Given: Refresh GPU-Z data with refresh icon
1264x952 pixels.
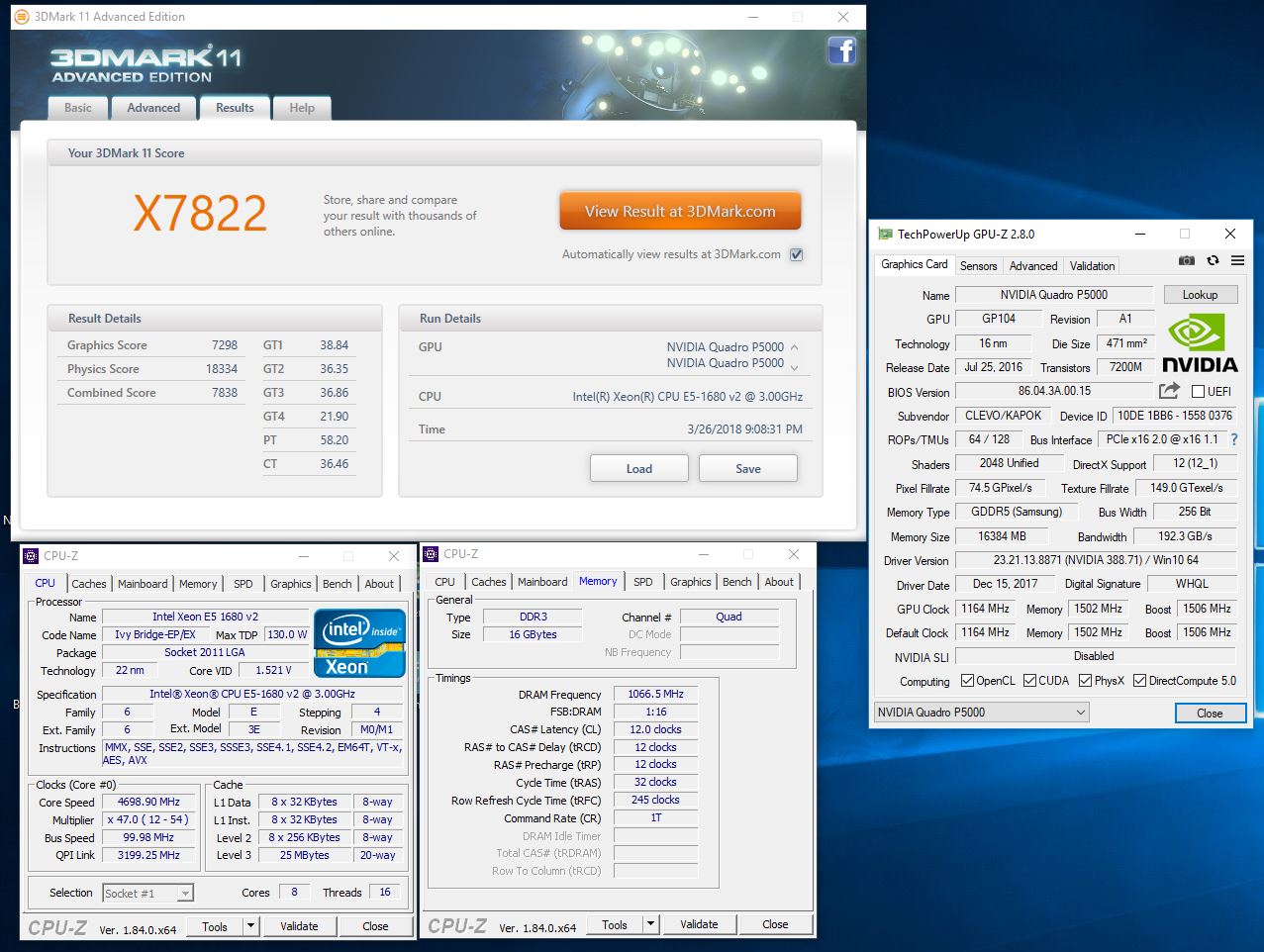Looking at the screenshot, I should (x=1213, y=261).
